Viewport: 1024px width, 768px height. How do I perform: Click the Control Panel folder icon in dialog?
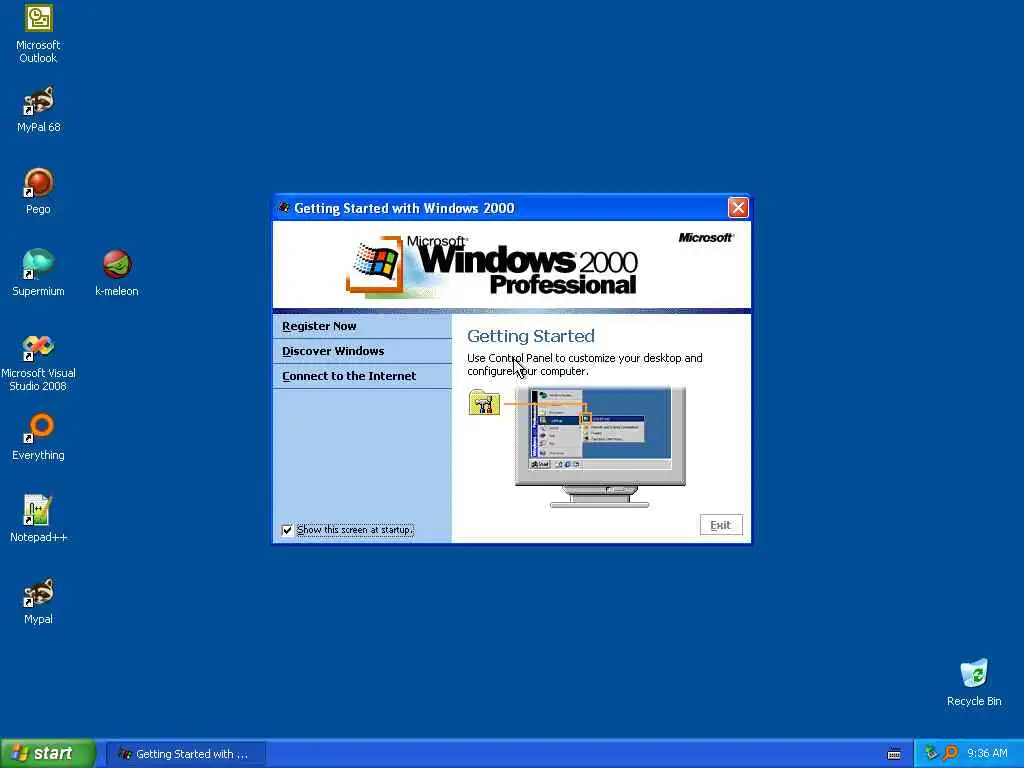coord(484,402)
